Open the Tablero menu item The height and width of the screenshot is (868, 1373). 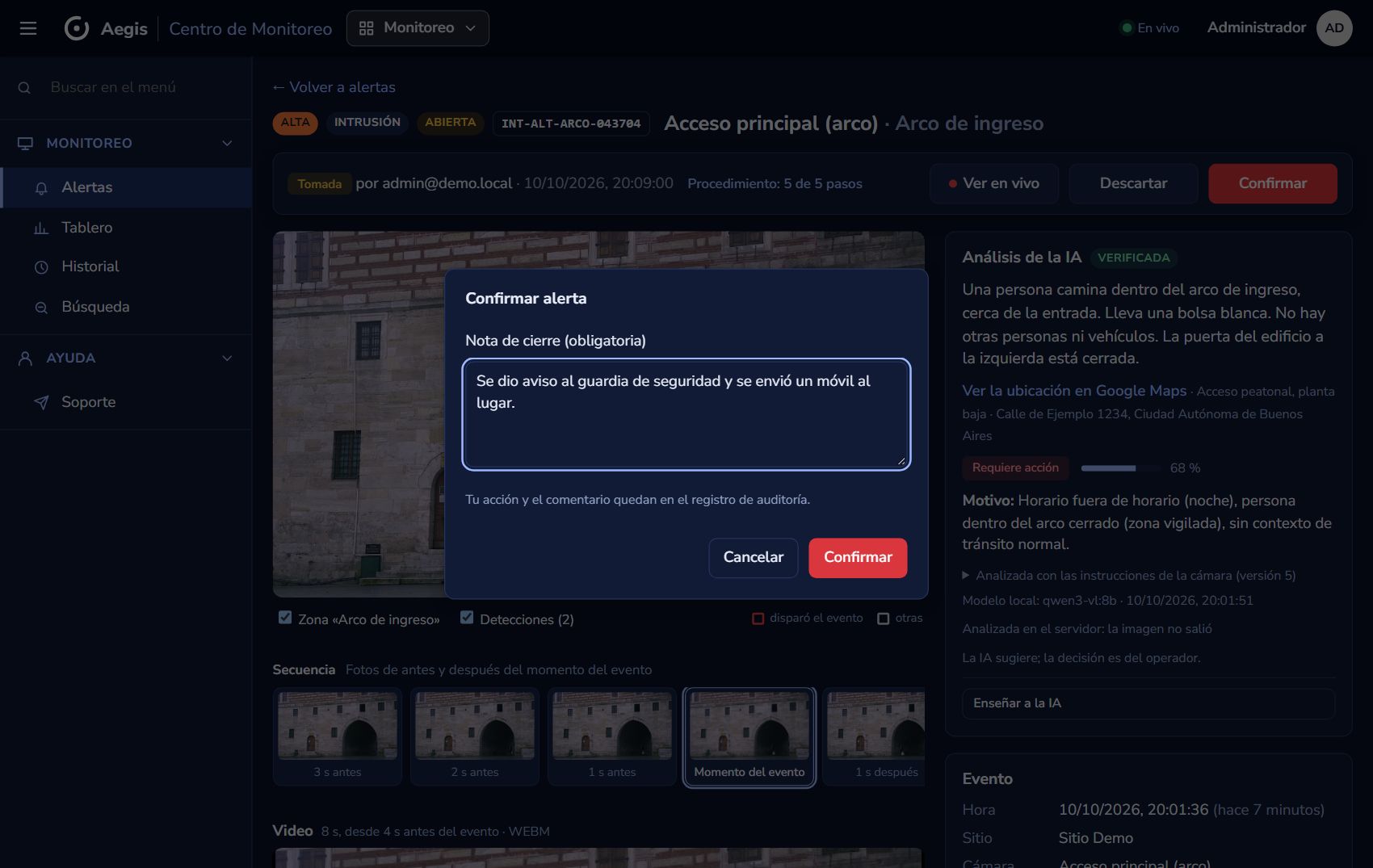[x=127, y=228]
